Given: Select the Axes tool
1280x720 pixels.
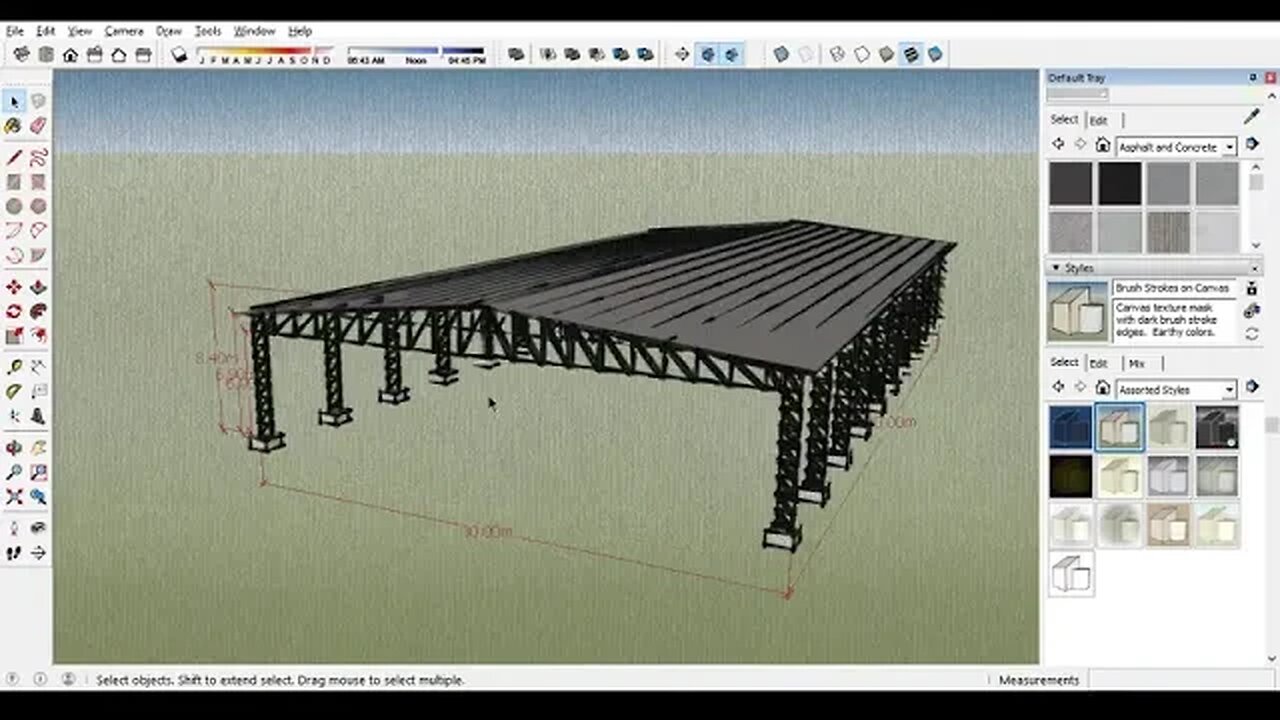Looking at the screenshot, I should [x=14, y=416].
